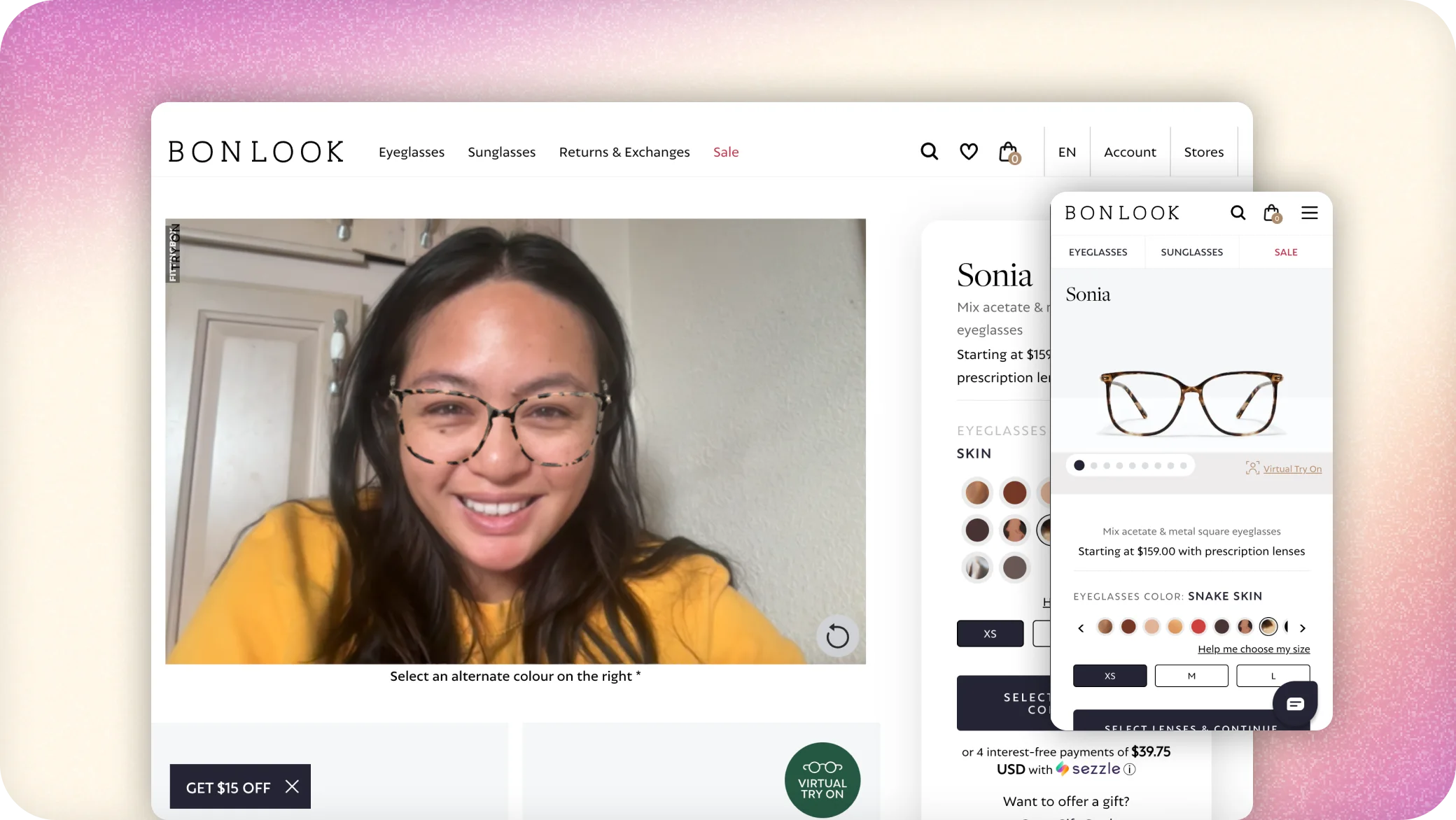Open the mobile hamburger menu

[1310, 213]
